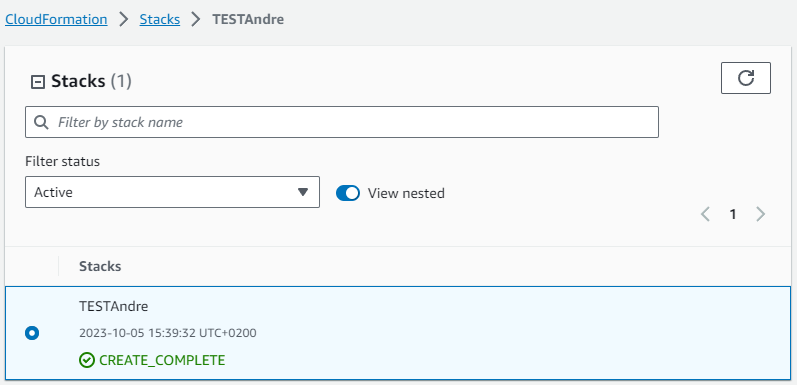
Task: Click the Stacks column header
Action: [x=100, y=266]
